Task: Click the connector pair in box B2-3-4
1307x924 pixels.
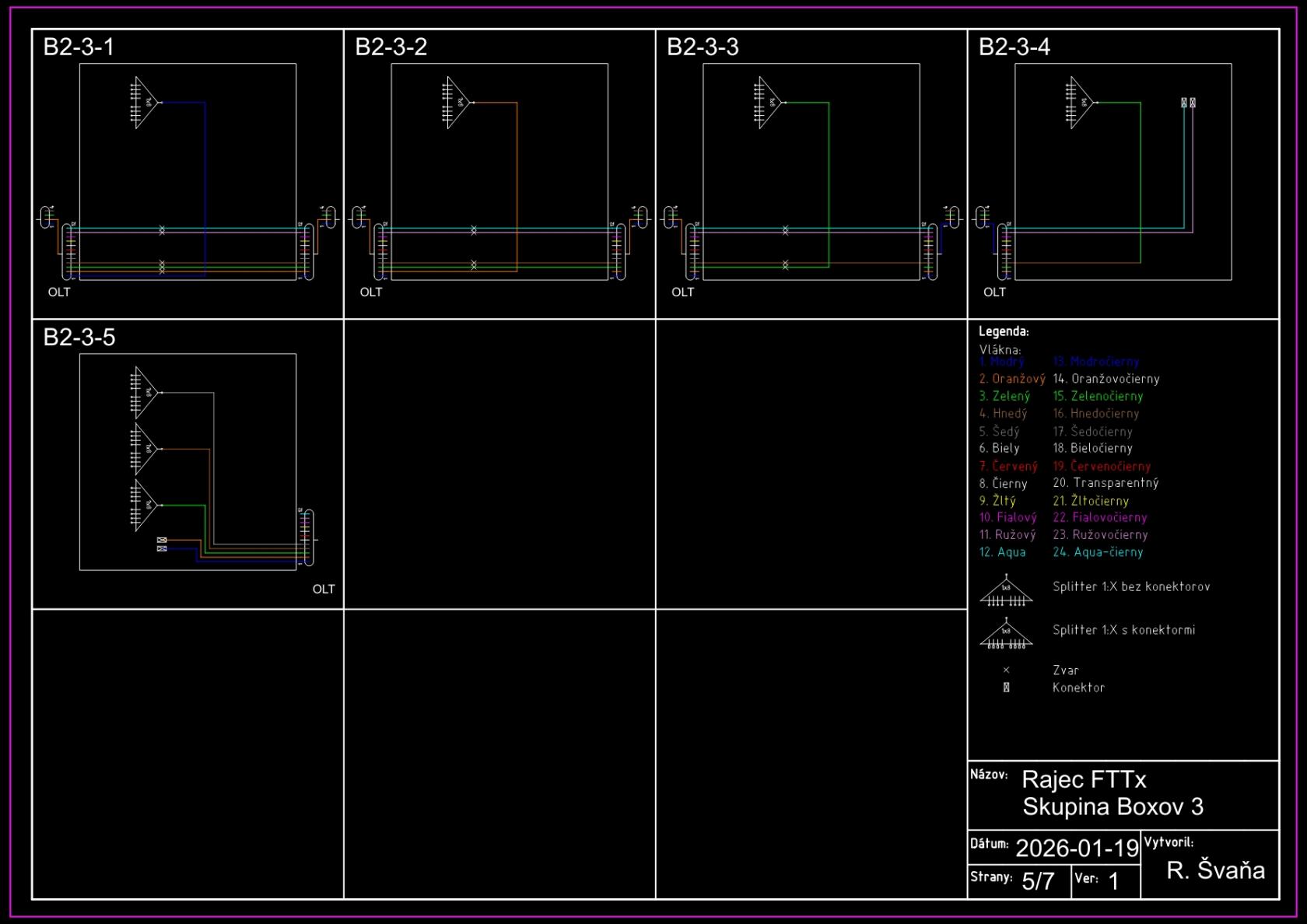Action: pyautogui.click(x=1188, y=103)
